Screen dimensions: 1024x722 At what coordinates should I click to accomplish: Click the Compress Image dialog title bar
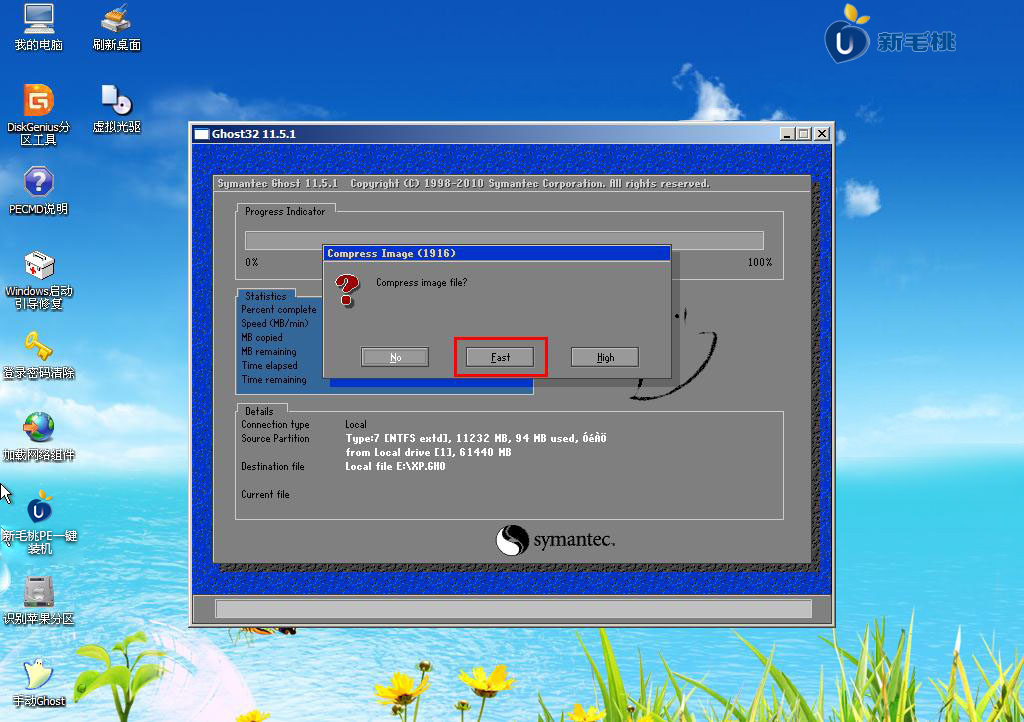496,254
